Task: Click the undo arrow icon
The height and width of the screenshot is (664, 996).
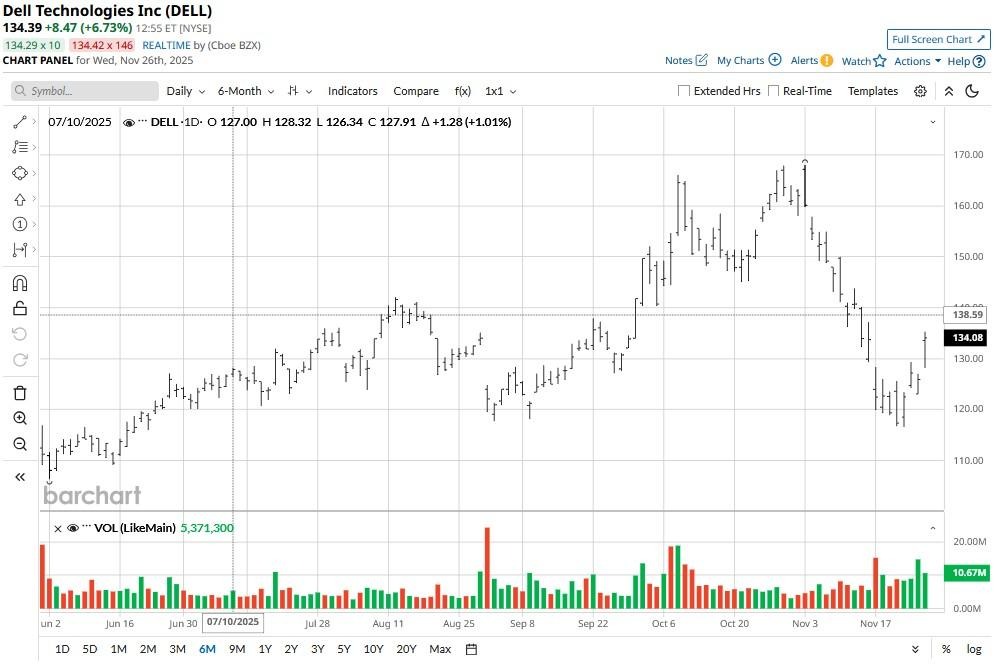Action: pos(20,334)
